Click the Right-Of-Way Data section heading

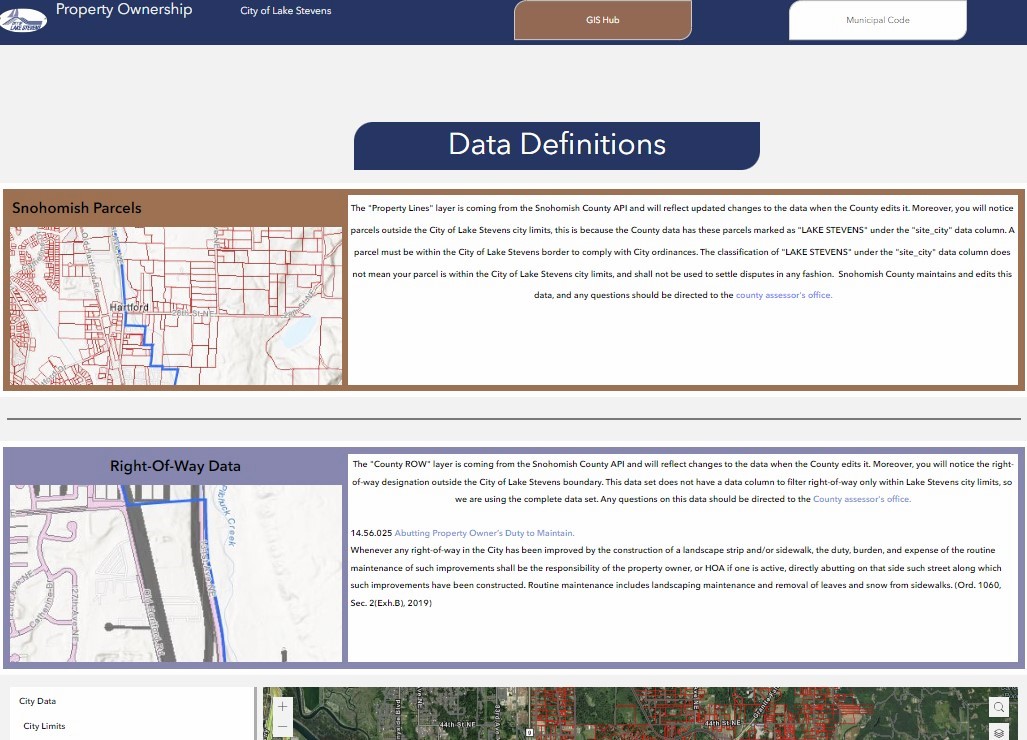175,466
